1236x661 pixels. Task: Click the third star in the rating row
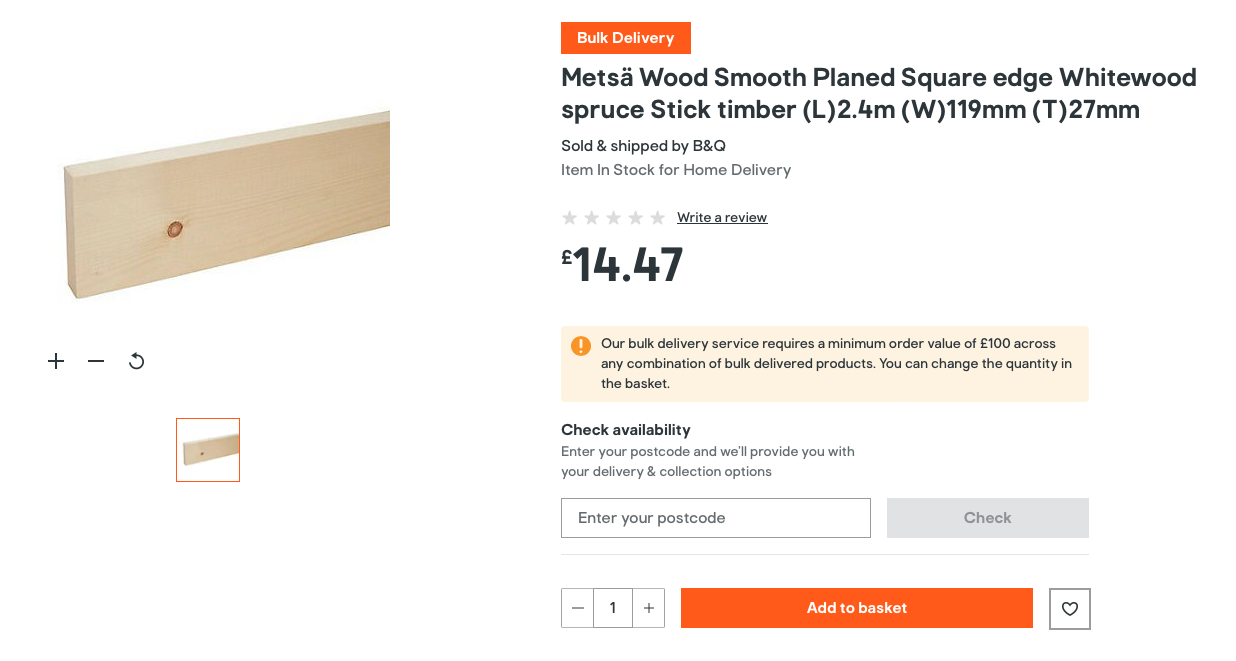(613, 216)
